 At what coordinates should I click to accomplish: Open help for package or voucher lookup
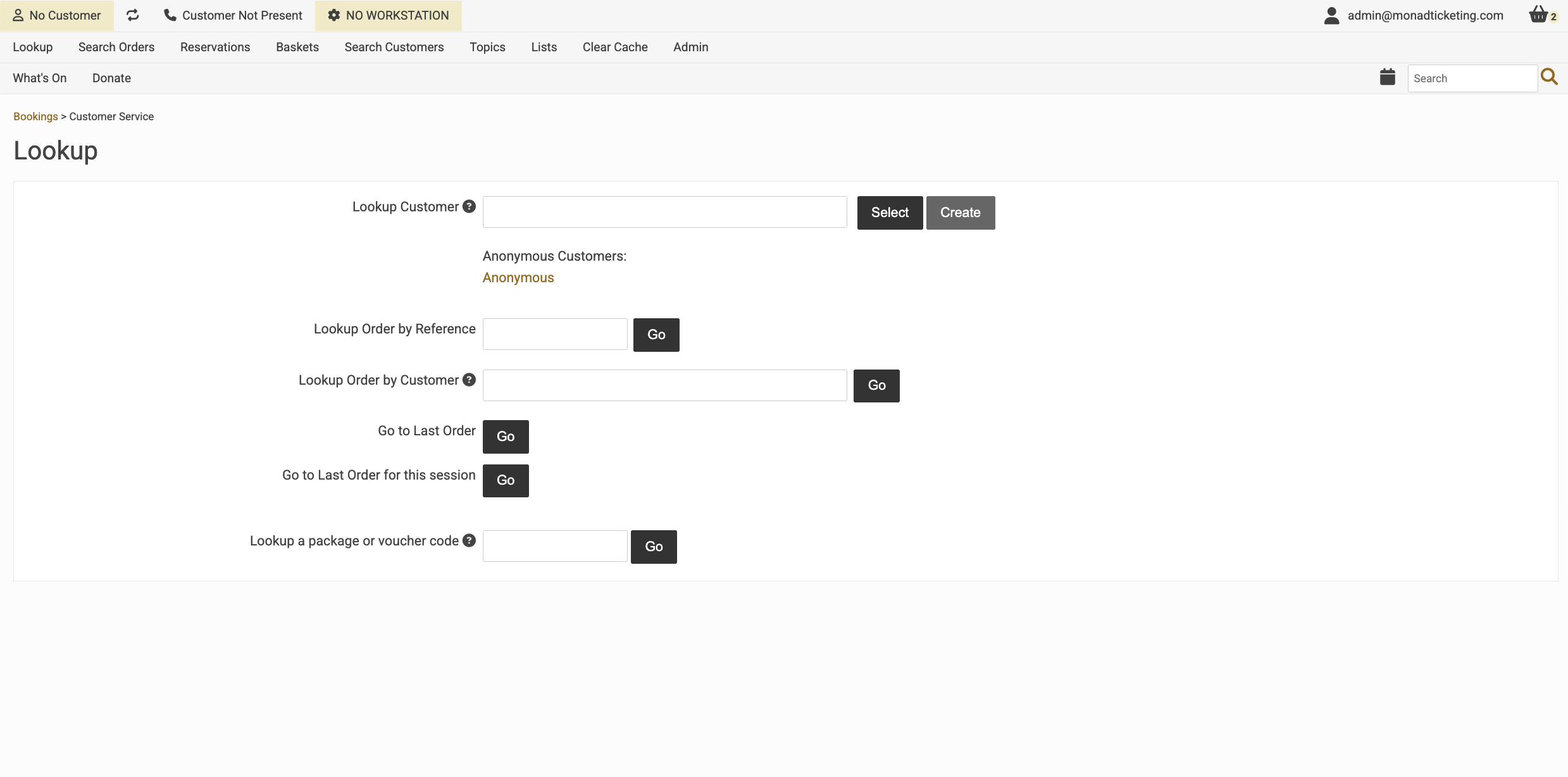tap(468, 540)
